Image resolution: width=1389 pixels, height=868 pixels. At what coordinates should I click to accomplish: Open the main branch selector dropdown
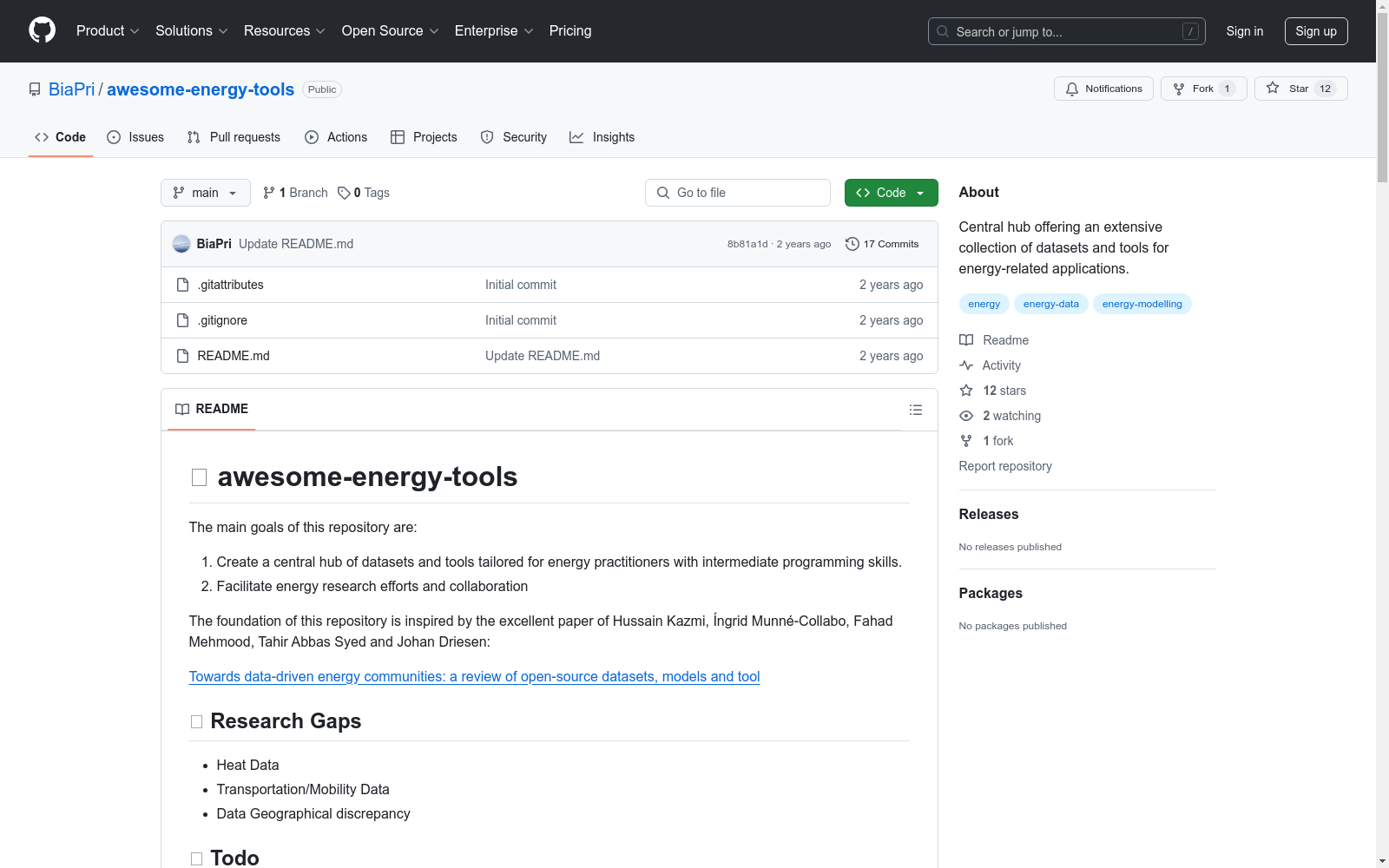[206, 193]
